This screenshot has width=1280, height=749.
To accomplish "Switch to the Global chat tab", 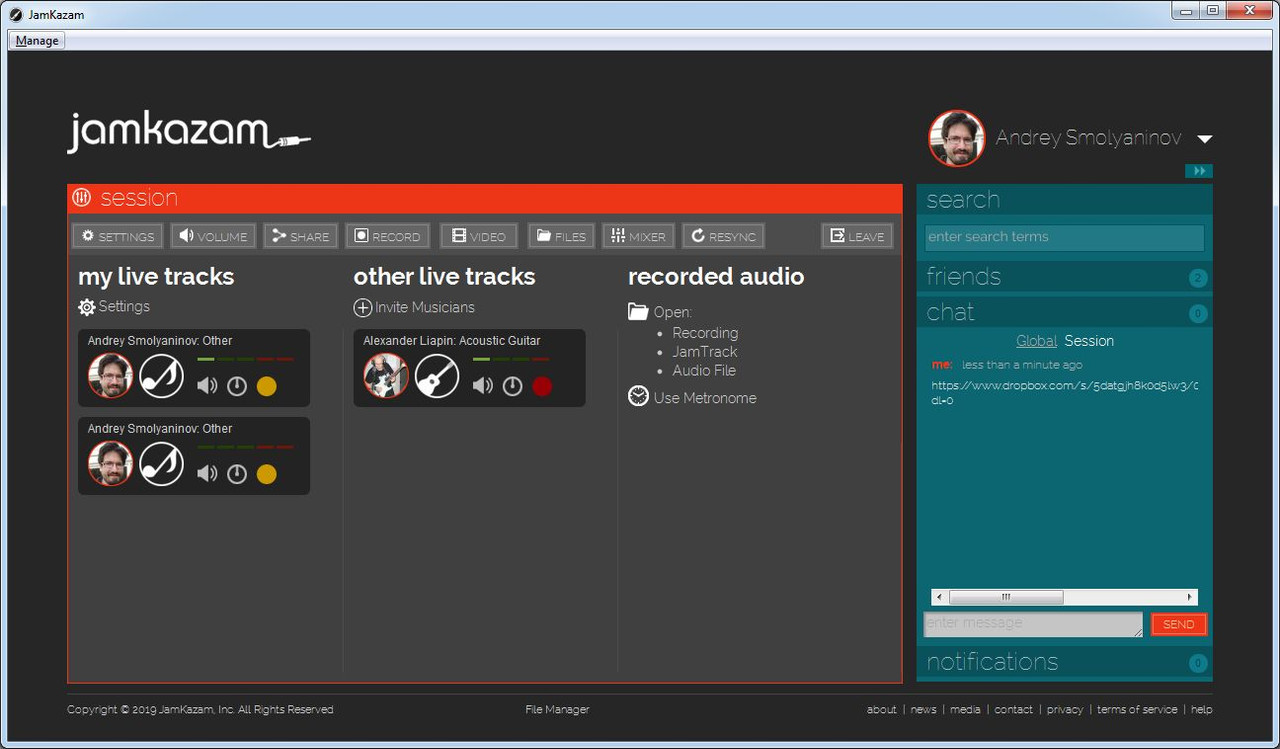I will point(1036,341).
